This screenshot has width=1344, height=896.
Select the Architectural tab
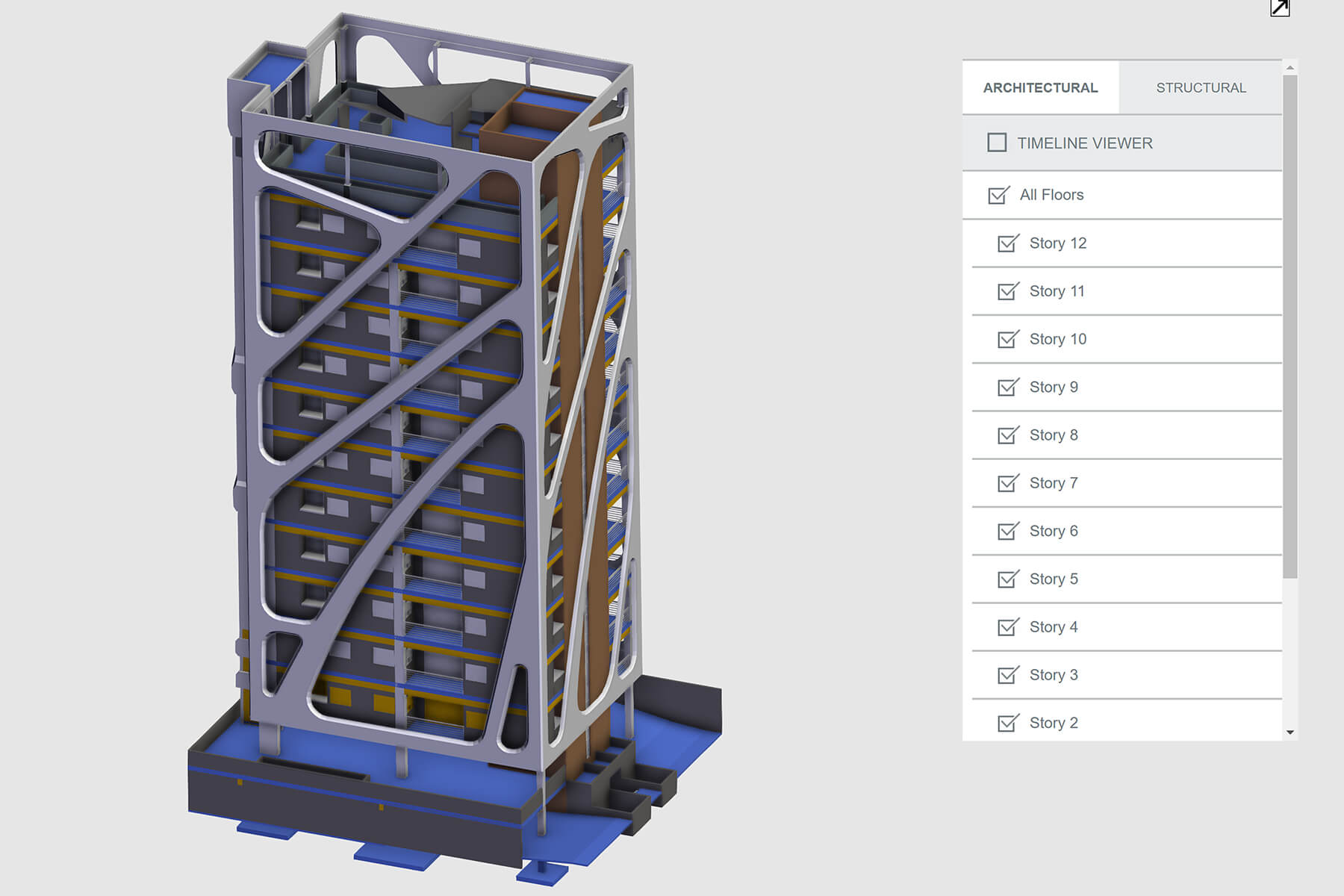[1040, 88]
